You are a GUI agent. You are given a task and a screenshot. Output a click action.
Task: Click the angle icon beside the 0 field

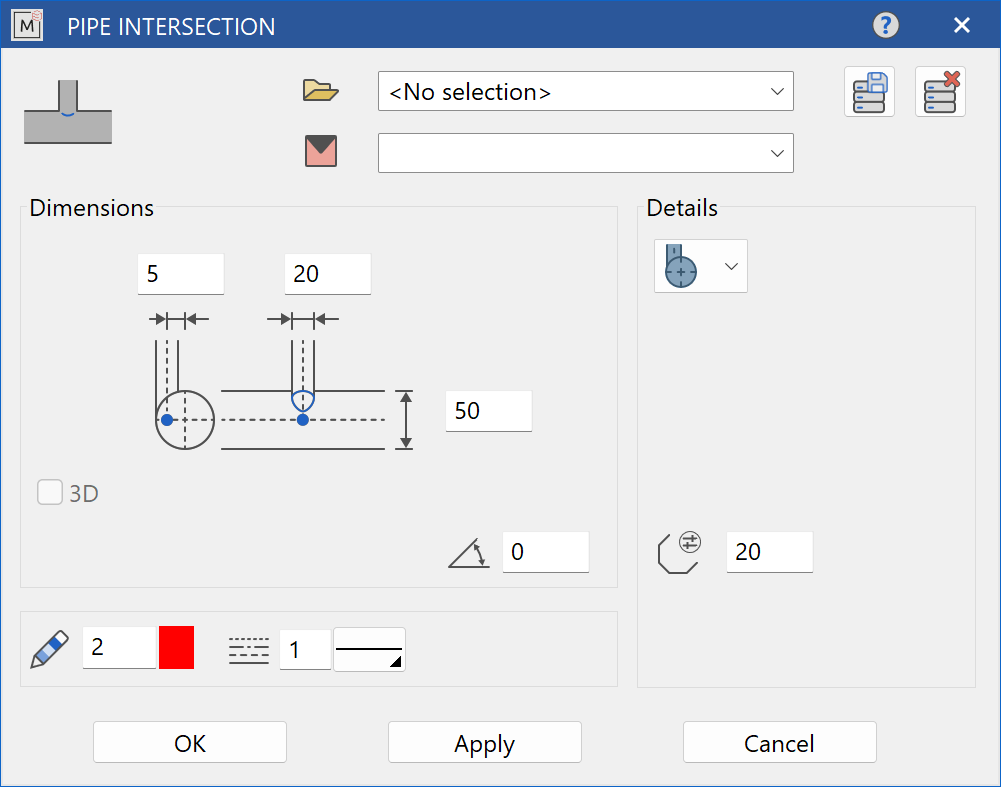pyautogui.click(x=469, y=553)
